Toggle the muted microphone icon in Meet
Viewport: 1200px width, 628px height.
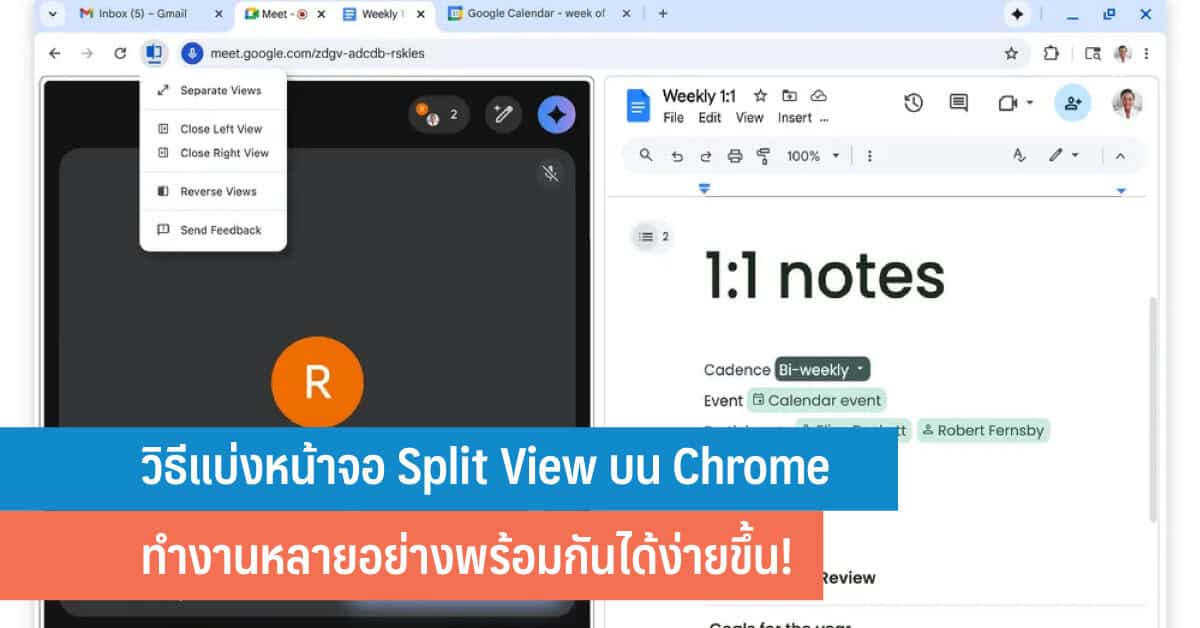[x=550, y=174]
